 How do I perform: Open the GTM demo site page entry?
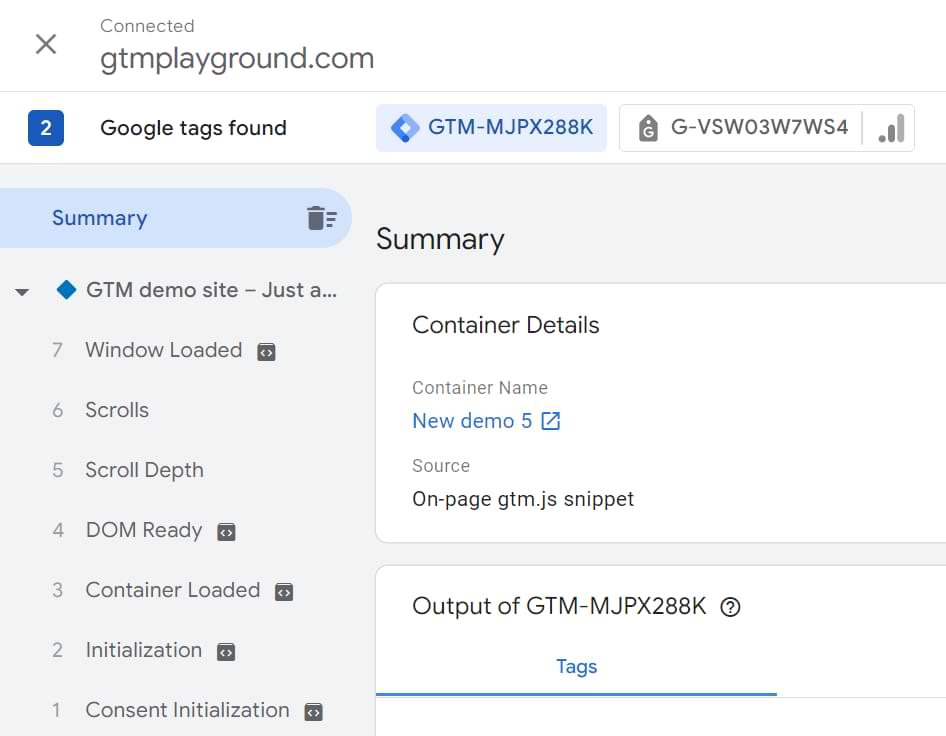coord(211,290)
